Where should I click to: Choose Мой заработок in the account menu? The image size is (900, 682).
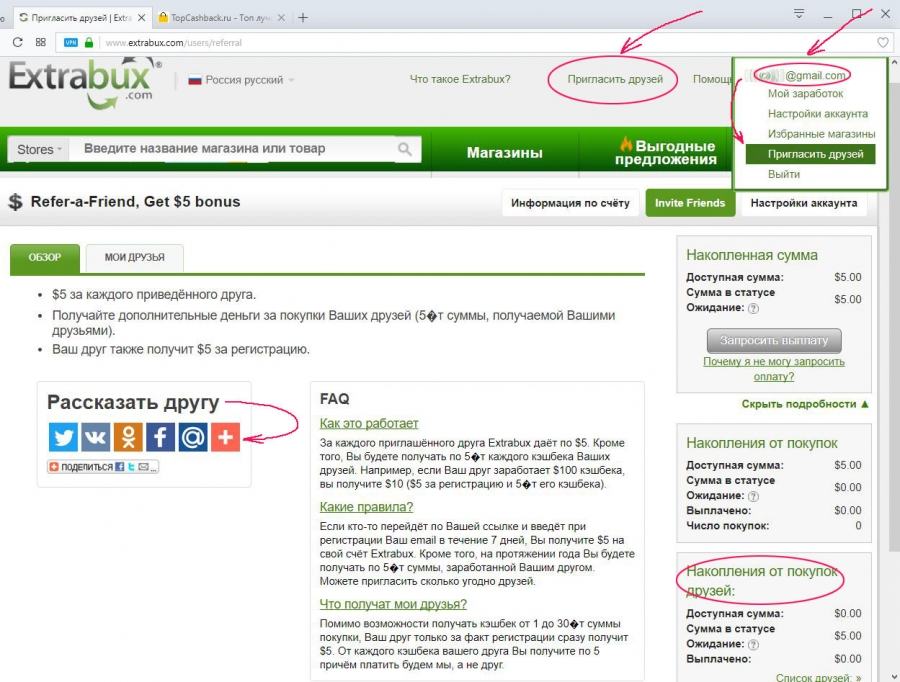click(x=805, y=94)
